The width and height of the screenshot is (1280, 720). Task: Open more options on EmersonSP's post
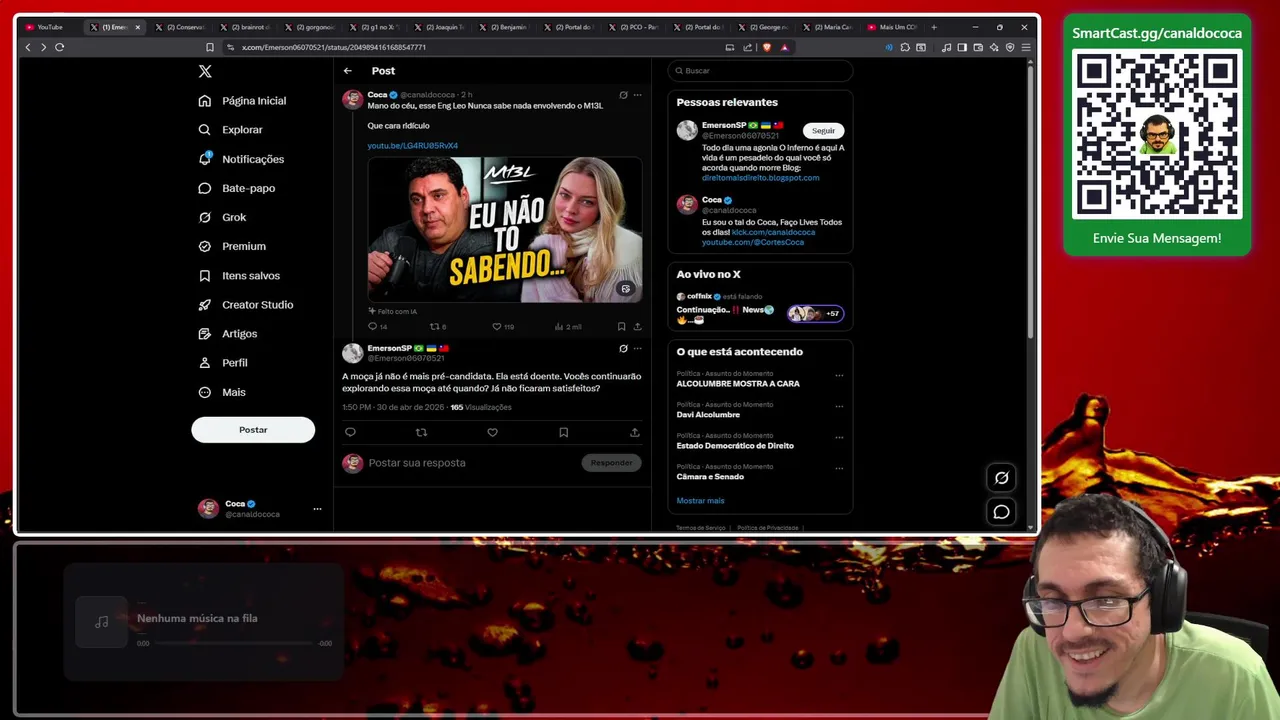click(x=637, y=349)
